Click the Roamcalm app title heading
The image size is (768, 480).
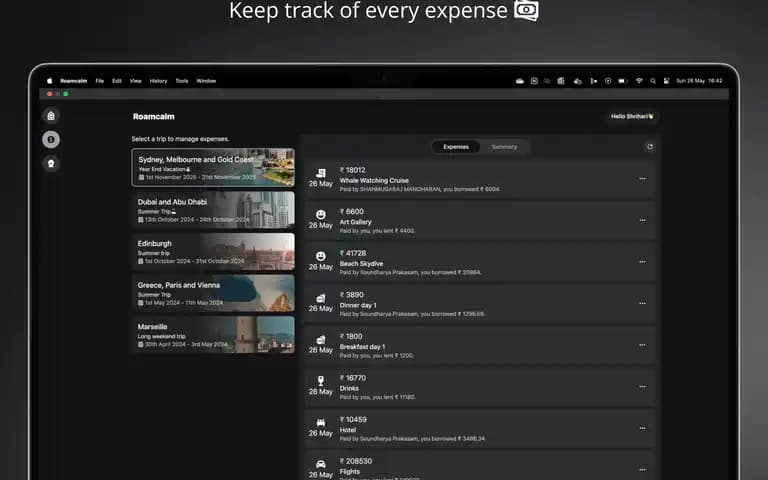click(154, 117)
